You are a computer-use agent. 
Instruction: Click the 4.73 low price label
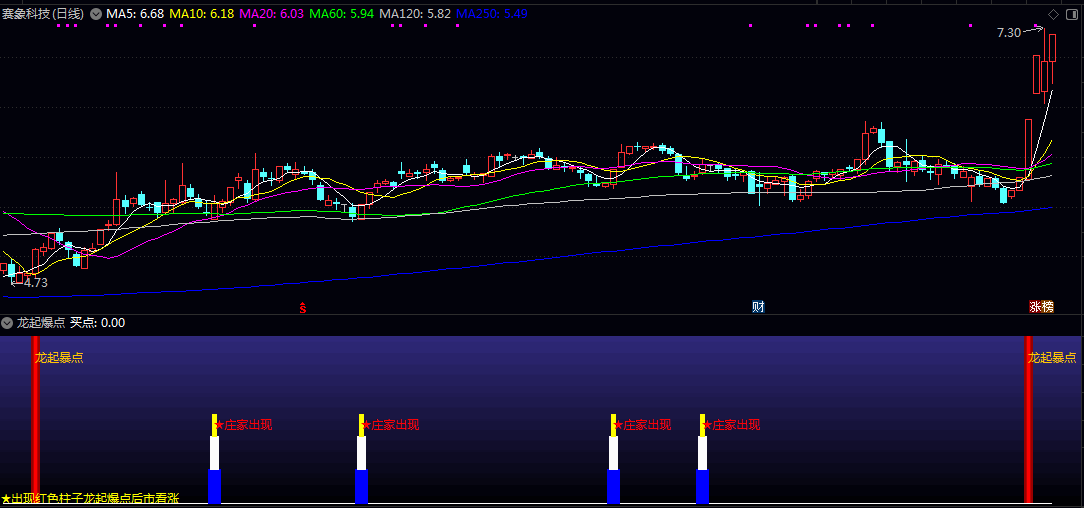tap(36, 282)
